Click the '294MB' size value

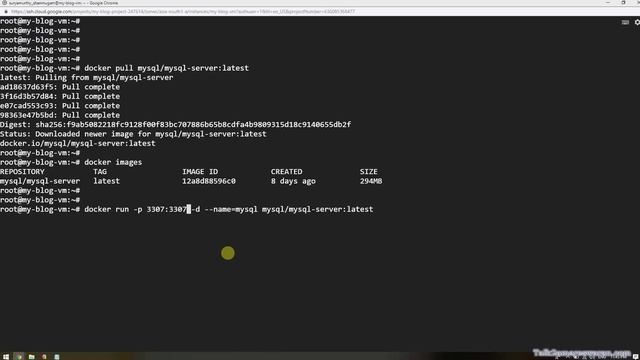[x=371, y=181]
